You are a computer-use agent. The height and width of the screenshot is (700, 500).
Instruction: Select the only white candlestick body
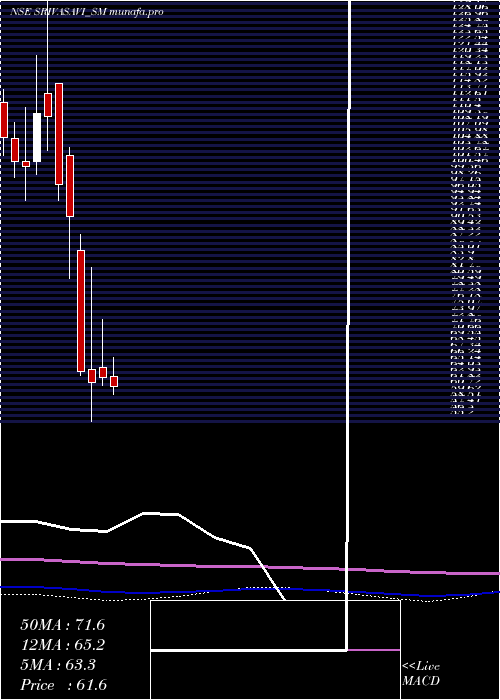tap(37, 138)
